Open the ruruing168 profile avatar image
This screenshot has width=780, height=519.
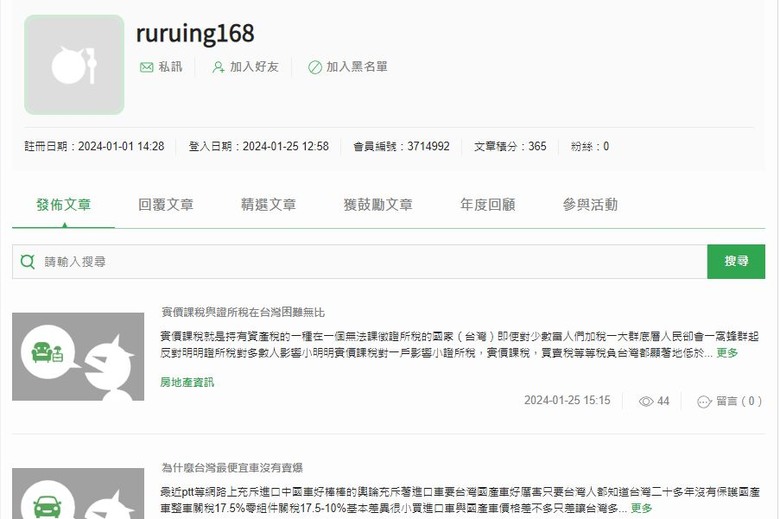[x=74, y=65]
